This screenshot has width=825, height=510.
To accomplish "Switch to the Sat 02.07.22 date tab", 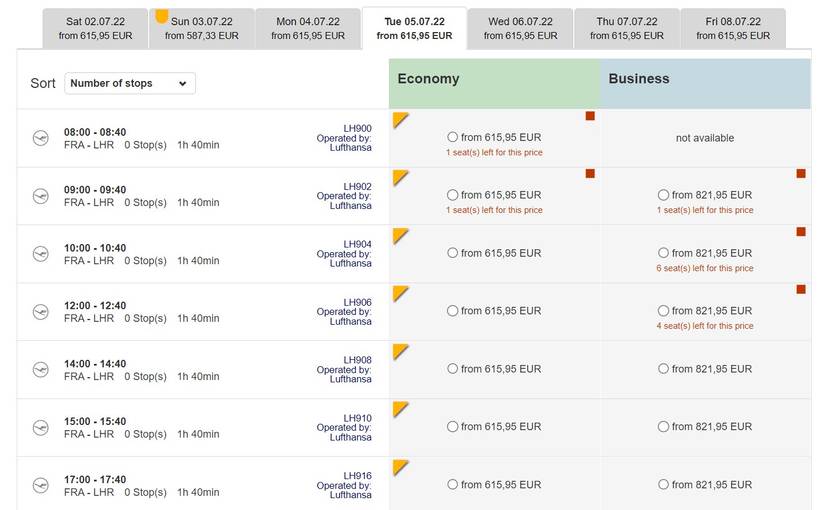I will tap(95, 28).
